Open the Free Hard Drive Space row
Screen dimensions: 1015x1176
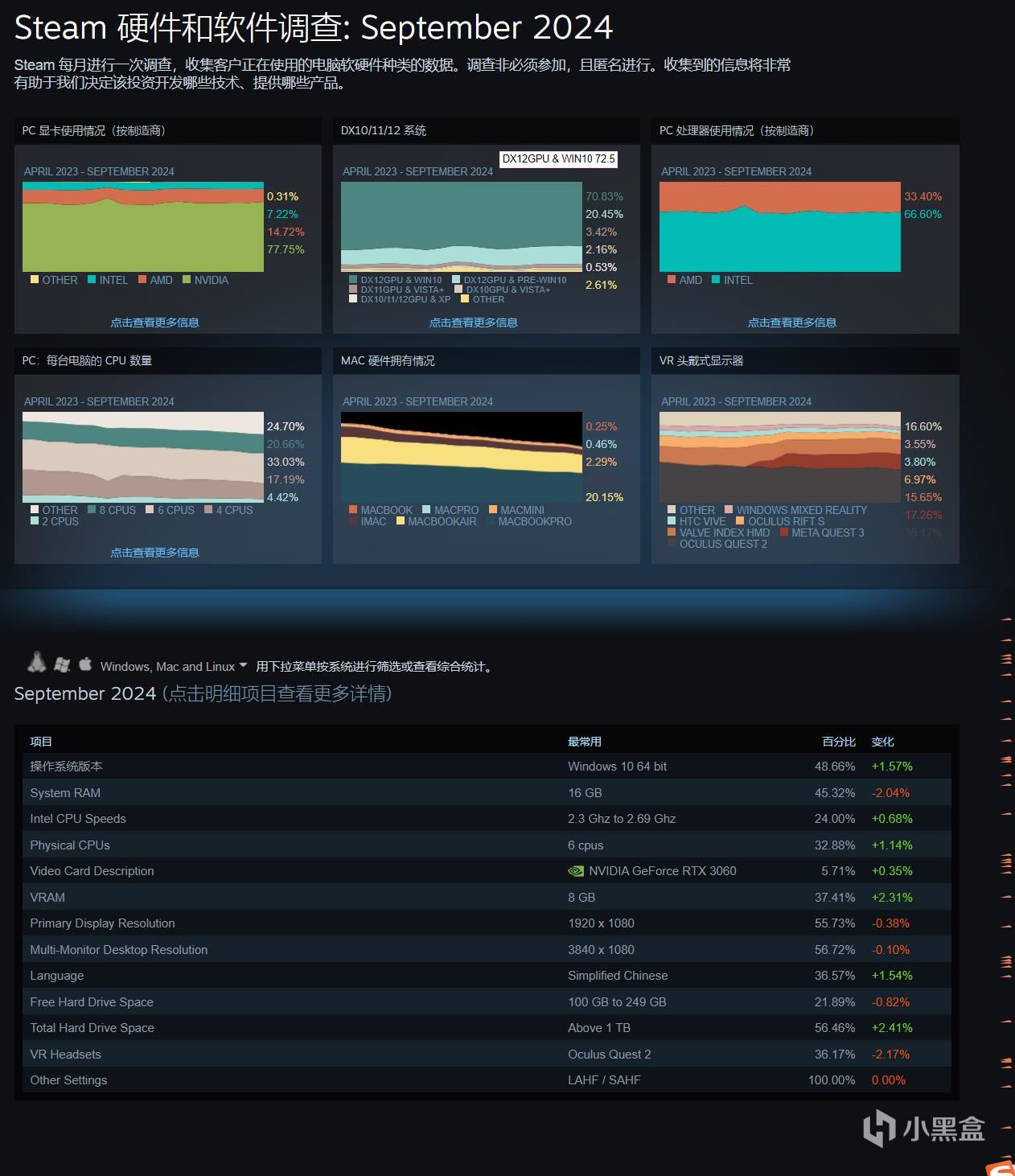pos(487,1001)
